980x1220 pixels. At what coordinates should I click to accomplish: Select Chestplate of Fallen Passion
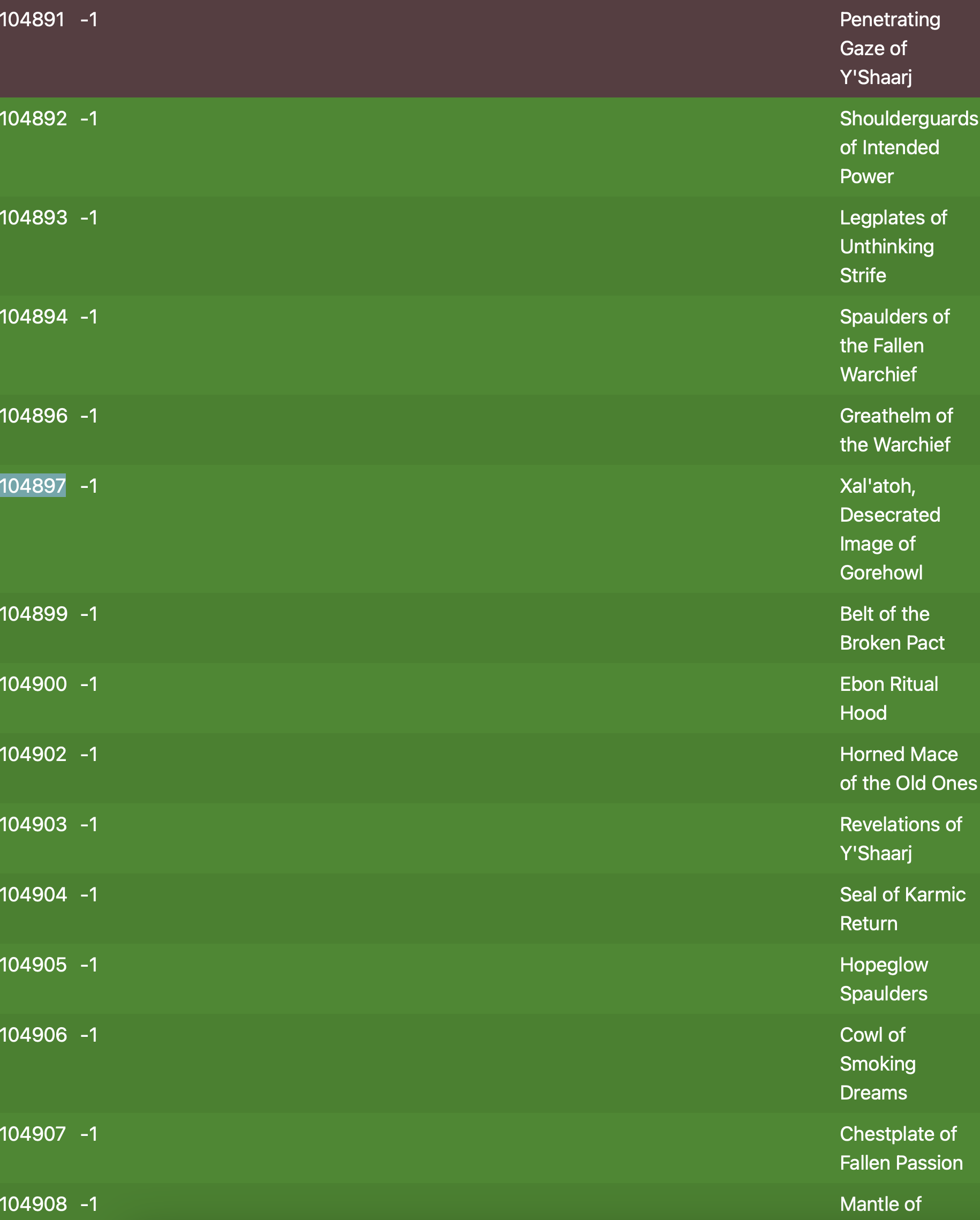901,1148
